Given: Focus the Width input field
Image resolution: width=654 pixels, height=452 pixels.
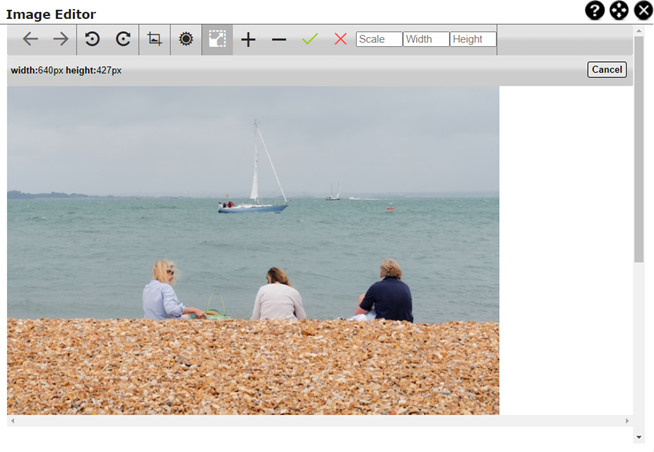Looking at the screenshot, I should 426,39.
